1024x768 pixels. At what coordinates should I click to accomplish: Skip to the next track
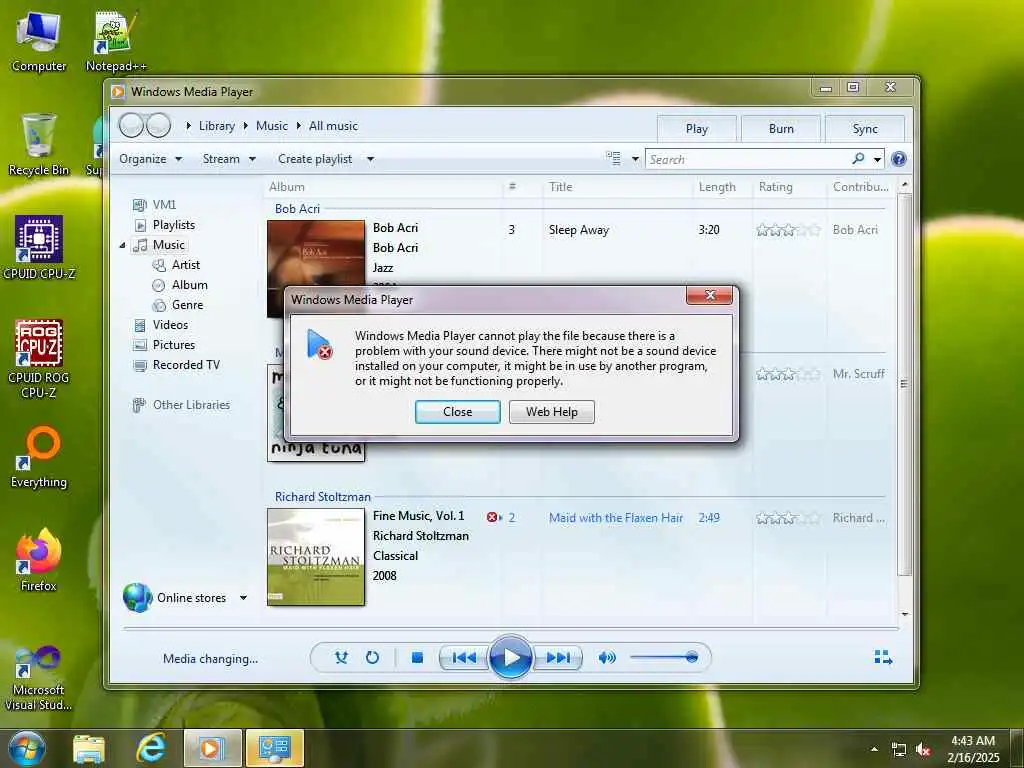click(557, 658)
